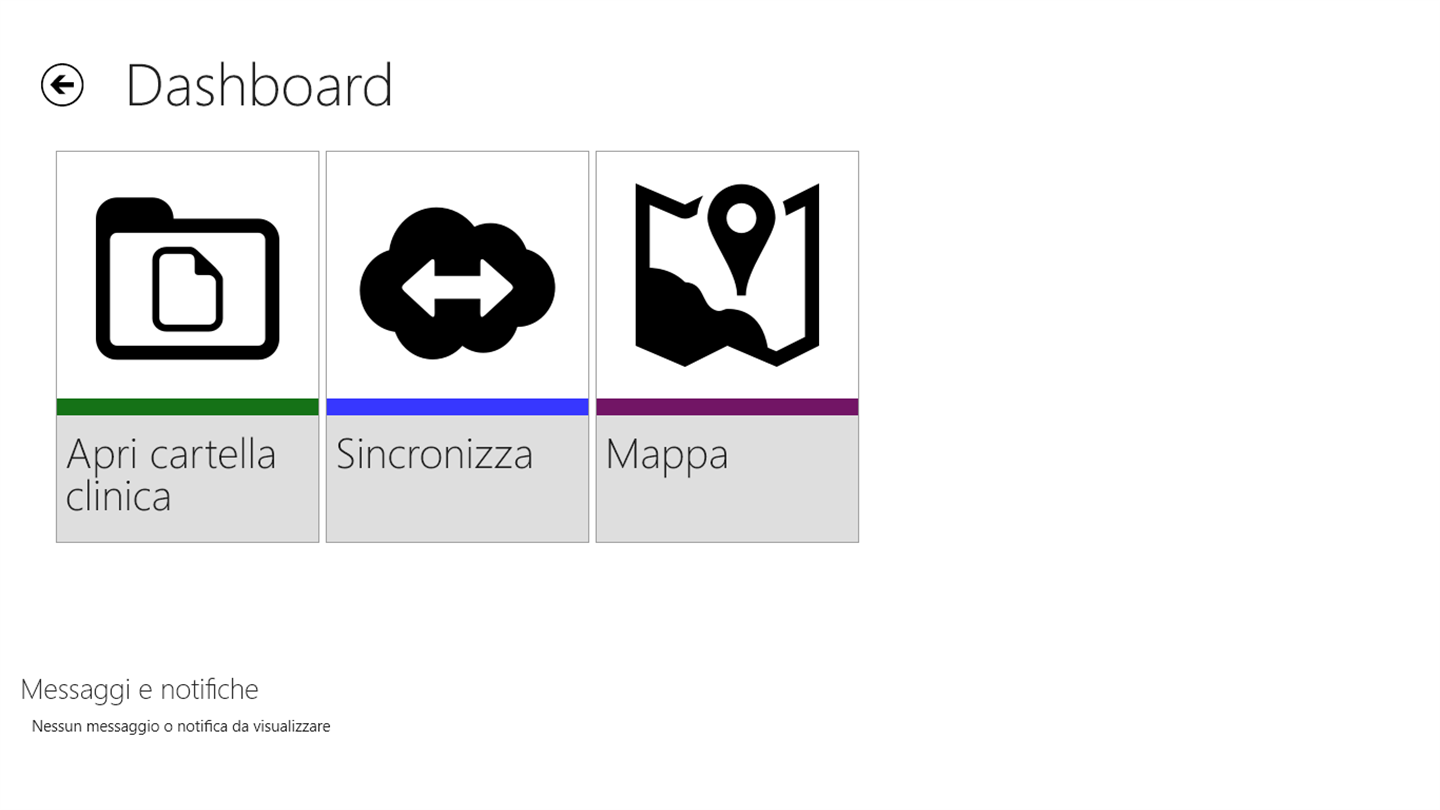Click the "Messaggi e notifiche" heading
Image resolution: width=1440 pixels, height=810 pixels.
[x=139, y=689]
